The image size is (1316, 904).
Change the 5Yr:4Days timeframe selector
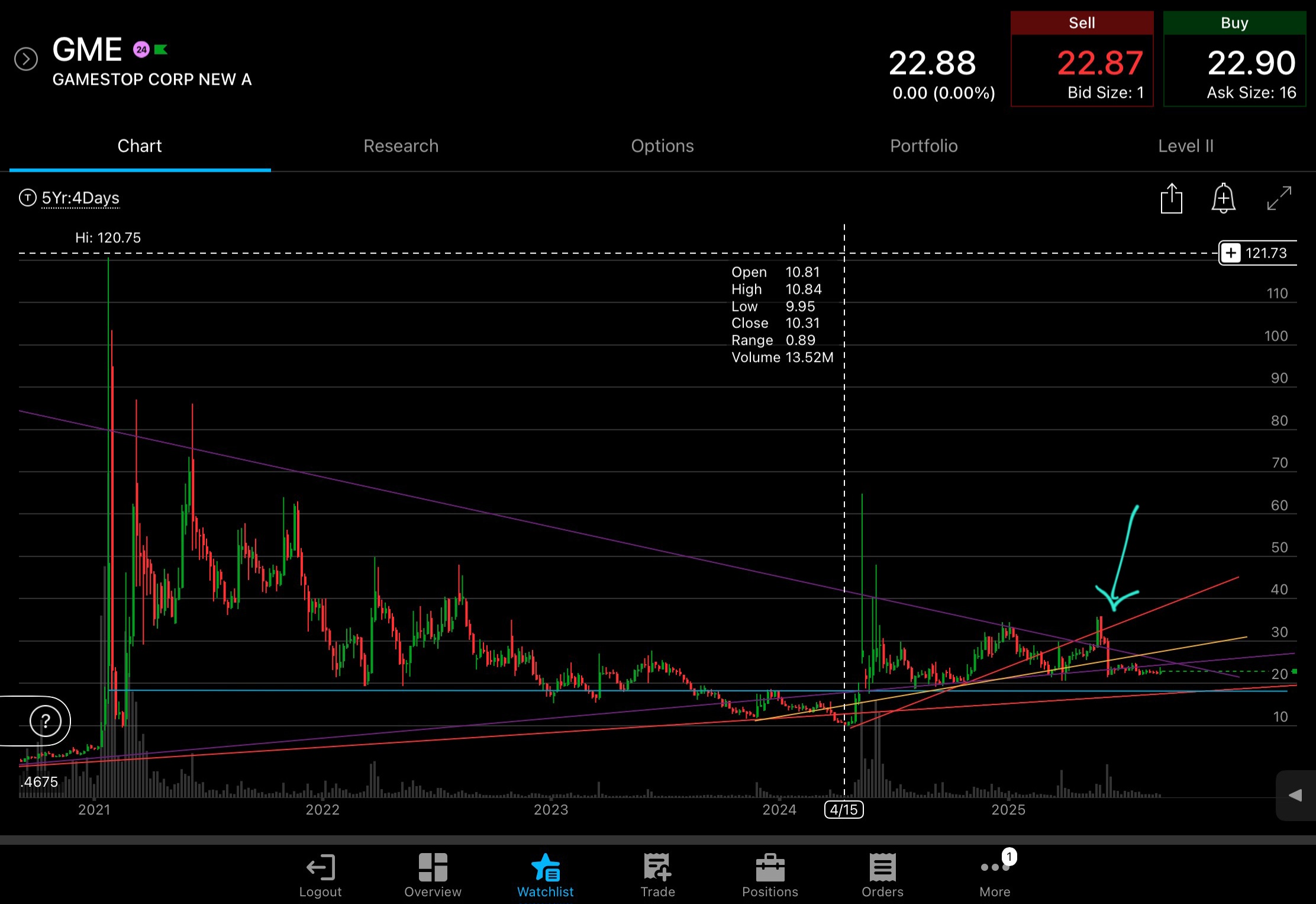[80, 198]
